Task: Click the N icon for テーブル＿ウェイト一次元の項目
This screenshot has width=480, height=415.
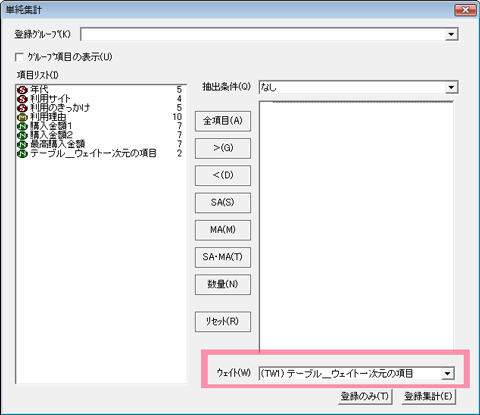Action: [x=23, y=154]
